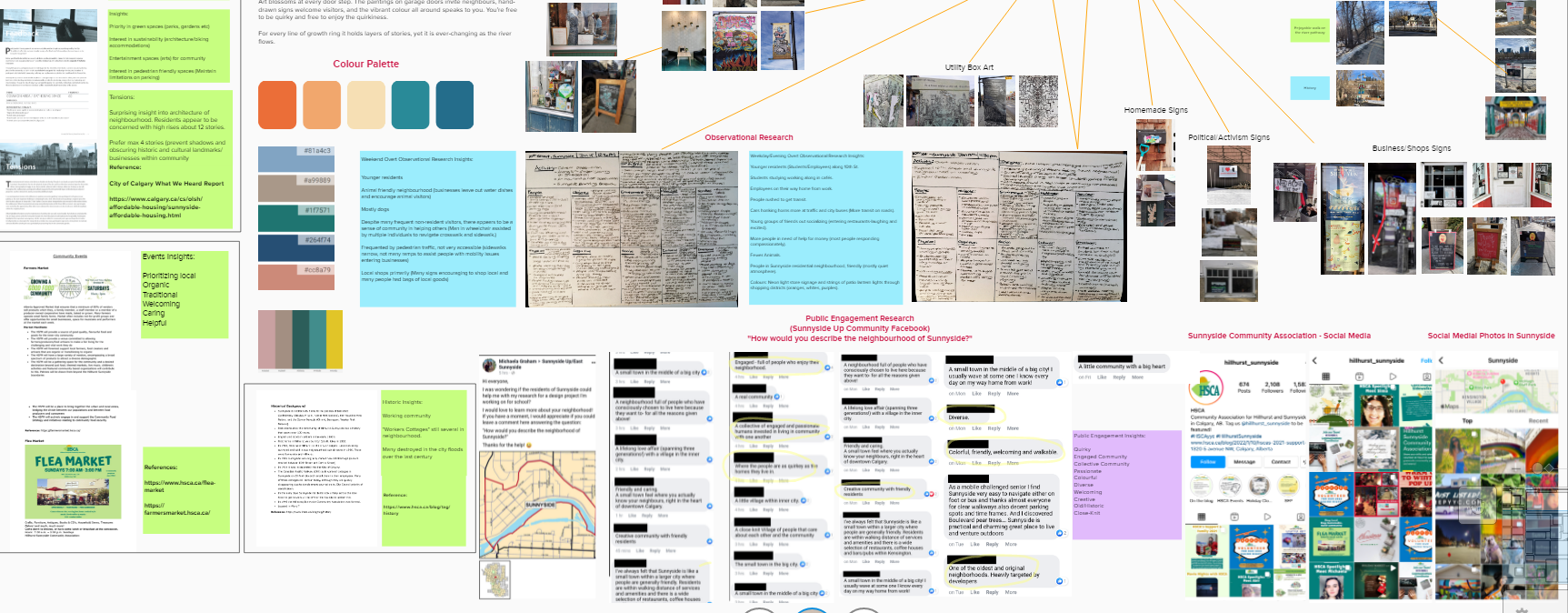
Task: Select the 'Colour Palette' heading
Action: click(365, 64)
